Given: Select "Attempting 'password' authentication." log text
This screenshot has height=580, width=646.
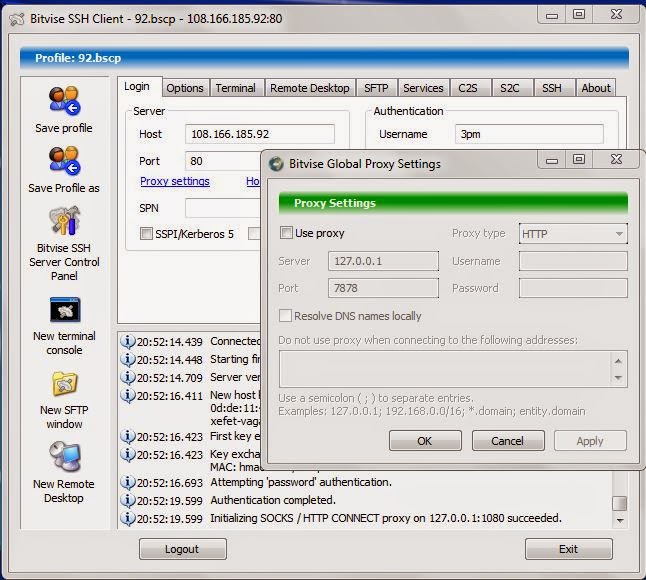Looking at the screenshot, I should pos(301,482).
